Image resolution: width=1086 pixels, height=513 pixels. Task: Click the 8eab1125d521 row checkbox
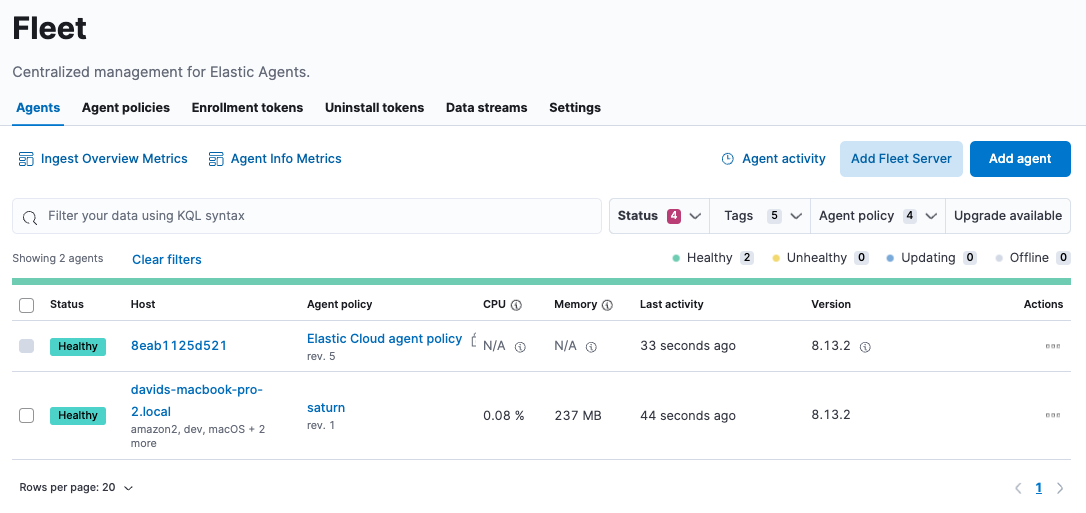[27, 346]
